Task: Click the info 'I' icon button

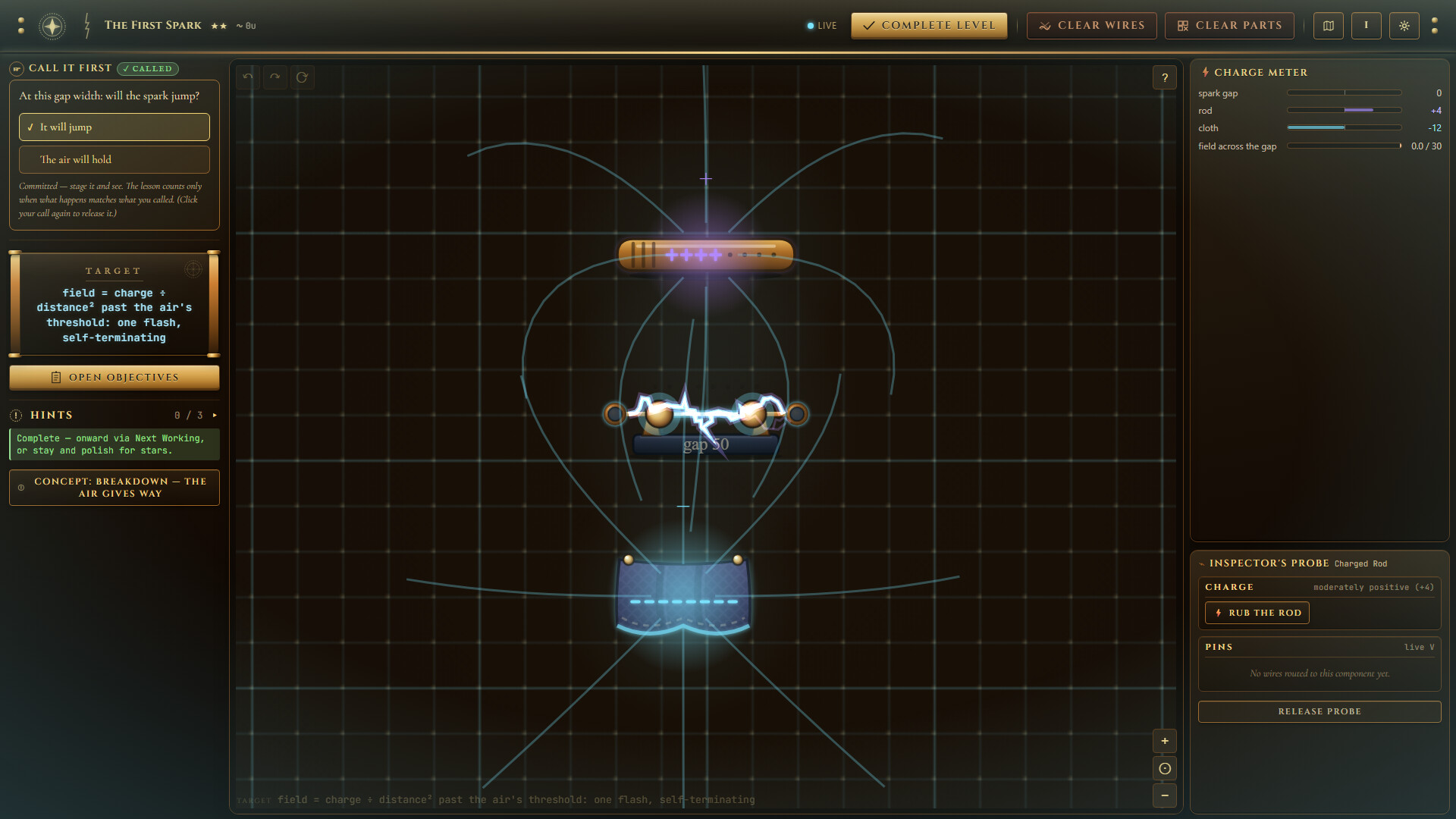Action: click(1367, 26)
